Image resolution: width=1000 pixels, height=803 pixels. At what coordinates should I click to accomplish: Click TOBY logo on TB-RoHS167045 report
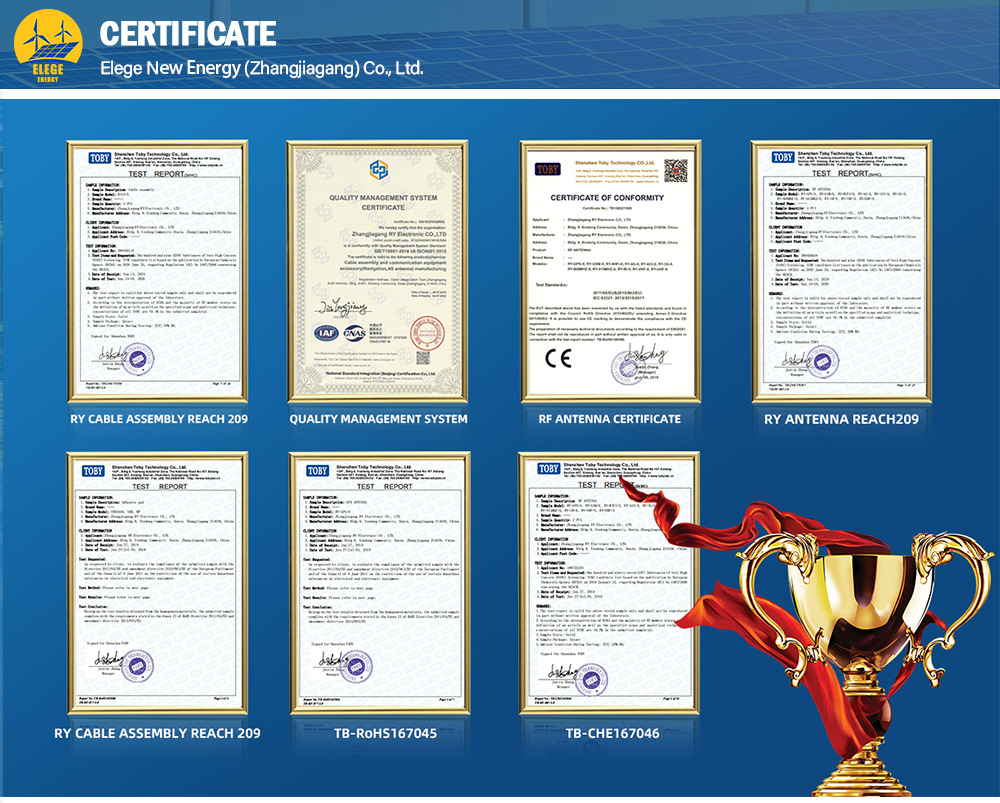click(318, 471)
